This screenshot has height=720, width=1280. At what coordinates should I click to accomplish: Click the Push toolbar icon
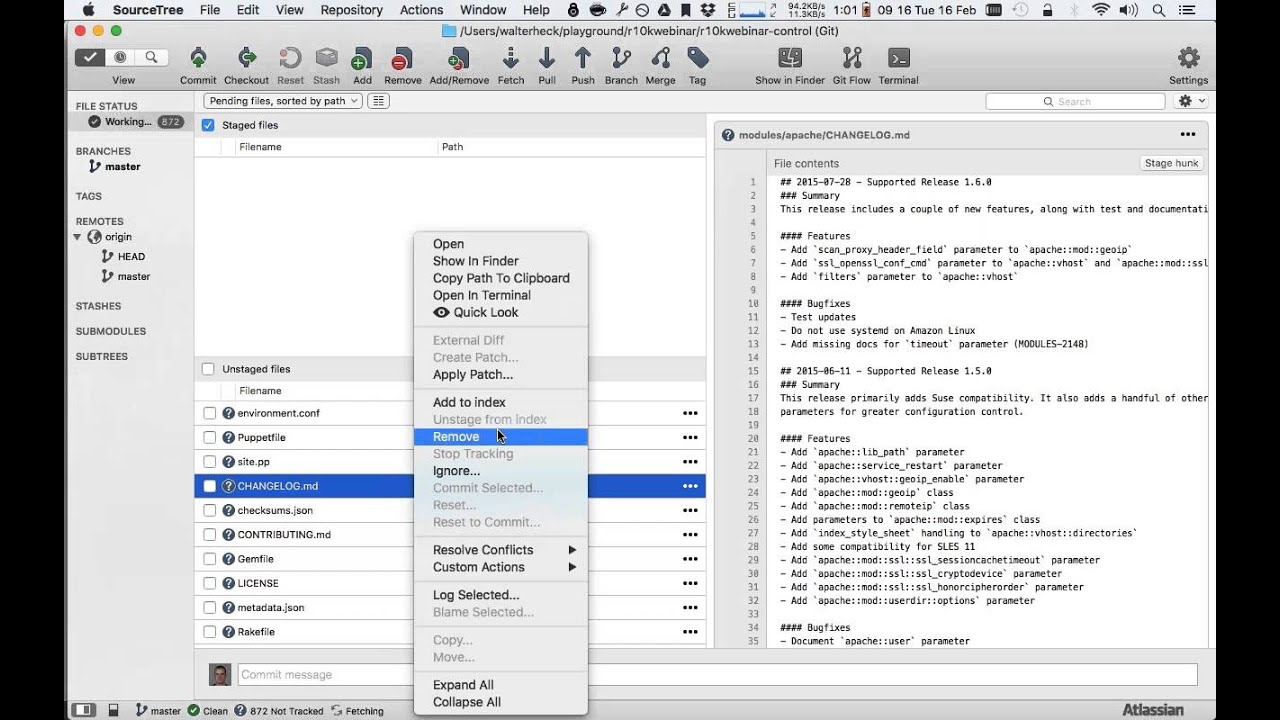pyautogui.click(x=583, y=59)
